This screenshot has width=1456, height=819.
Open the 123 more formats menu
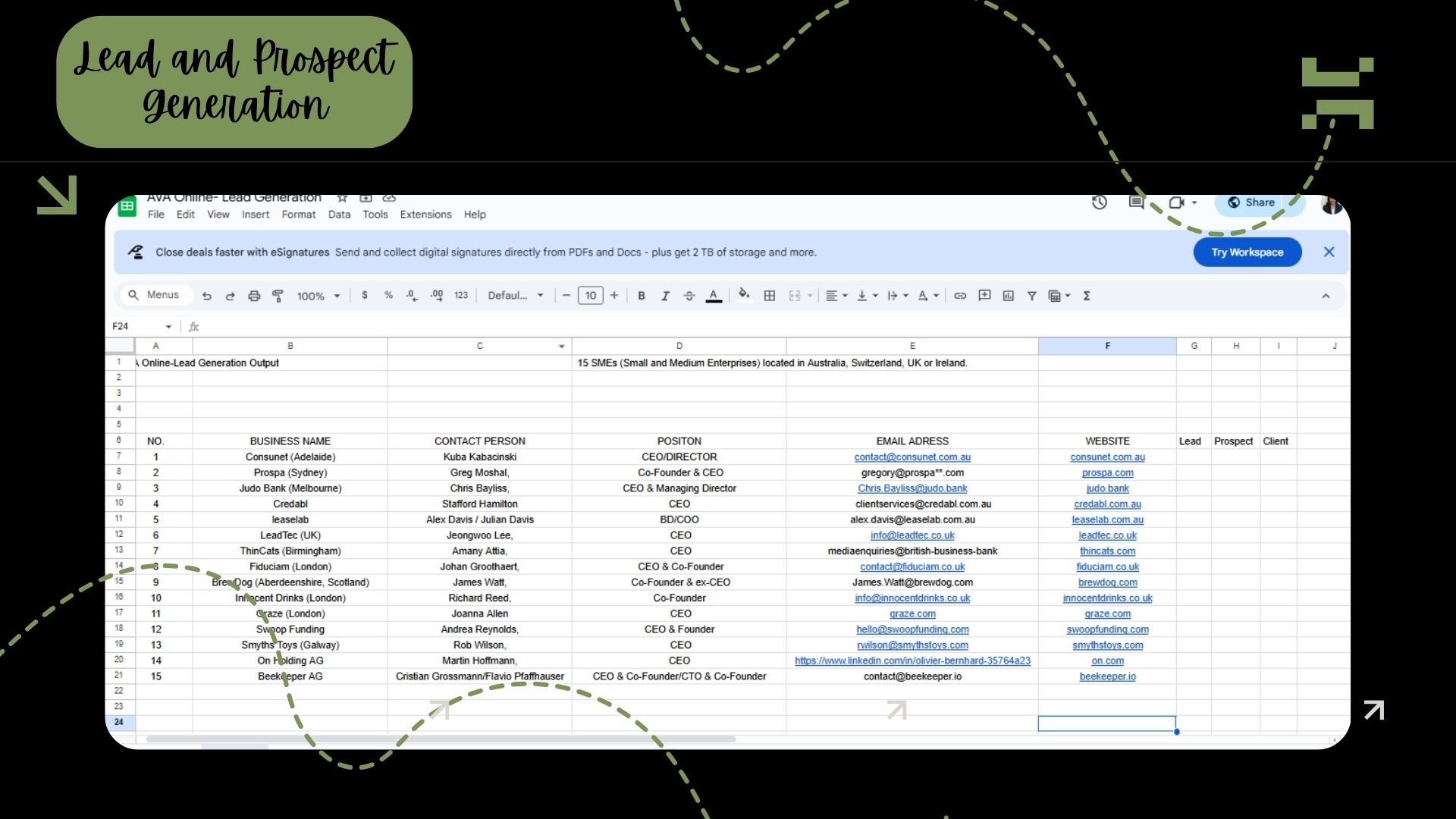pyautogui.click(x=461, y=295)
